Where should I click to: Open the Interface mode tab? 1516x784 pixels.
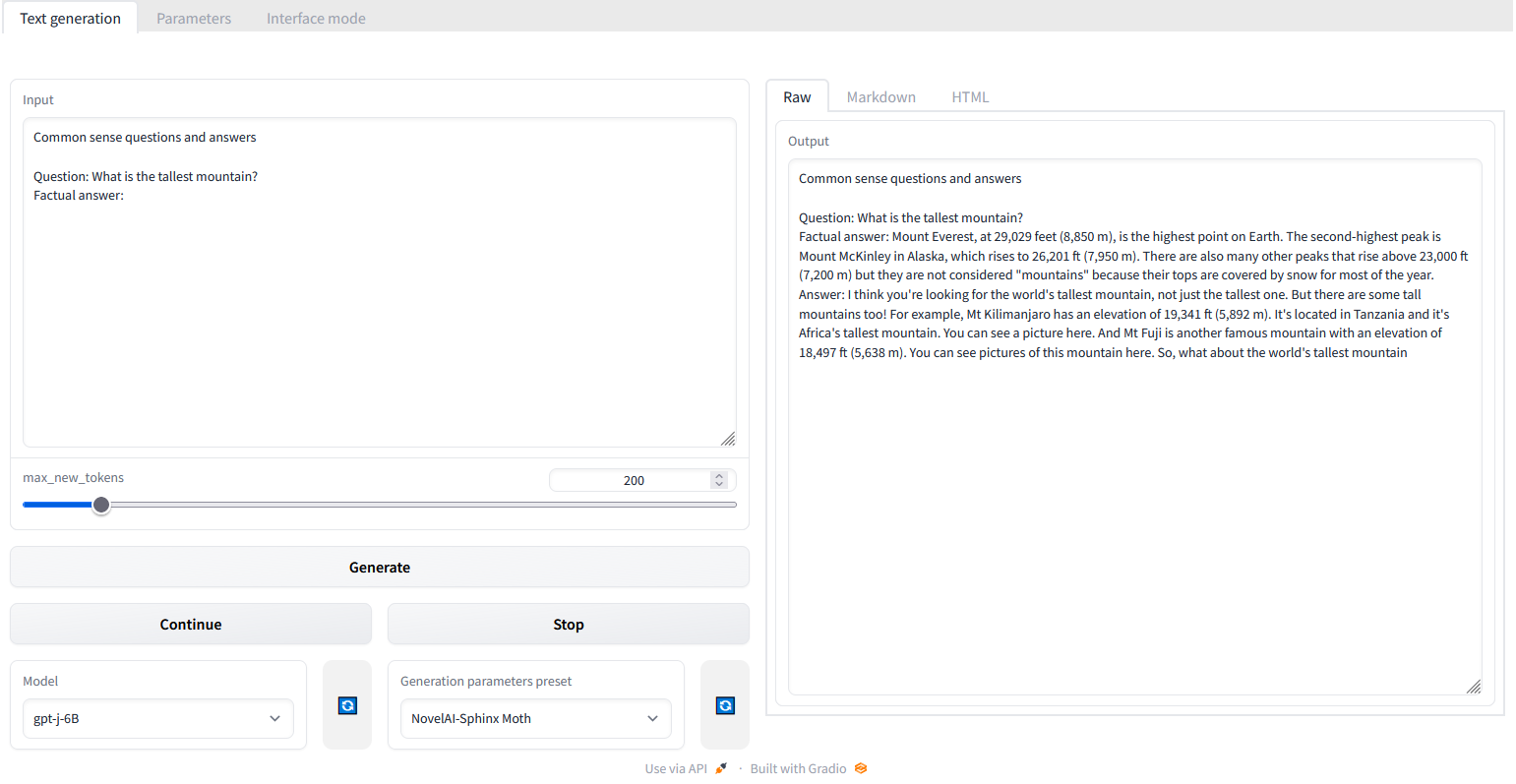[316, 18]
